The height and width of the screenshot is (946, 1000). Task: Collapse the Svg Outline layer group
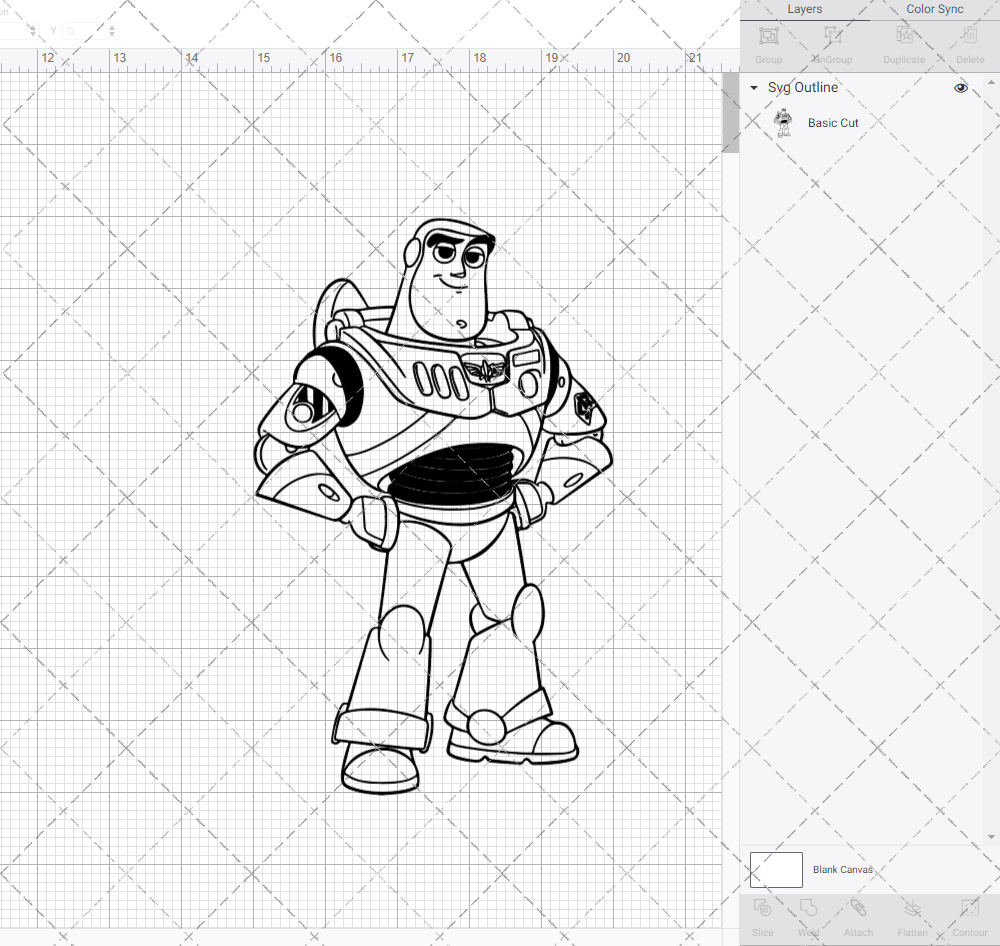tap(754, 88)
